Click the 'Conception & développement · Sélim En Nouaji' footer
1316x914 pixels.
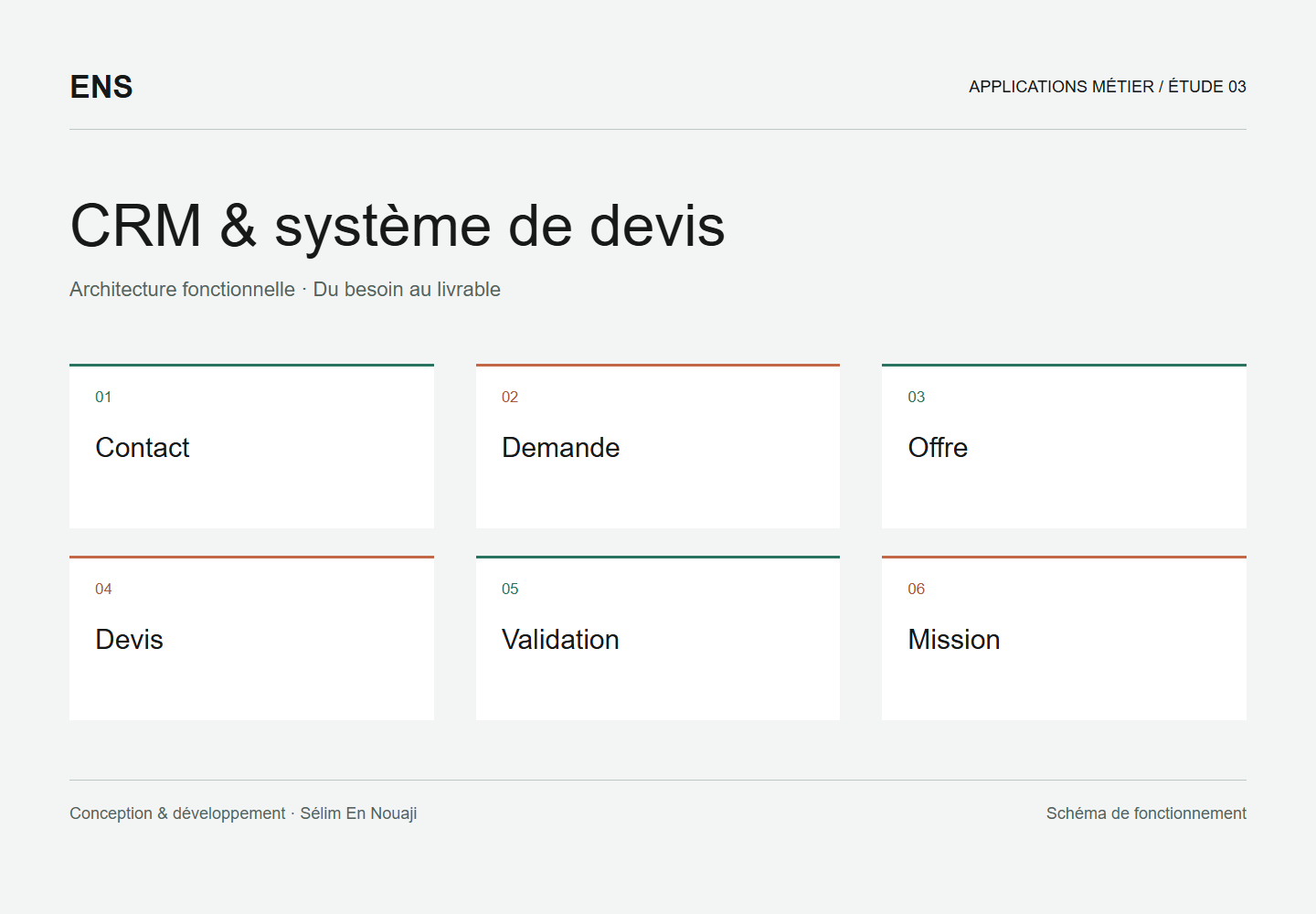pyautogui.click(x=243, y=813)
